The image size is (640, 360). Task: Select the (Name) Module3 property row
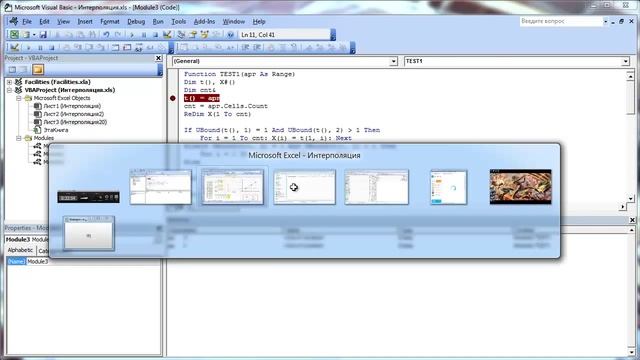(x=84, y=261)
